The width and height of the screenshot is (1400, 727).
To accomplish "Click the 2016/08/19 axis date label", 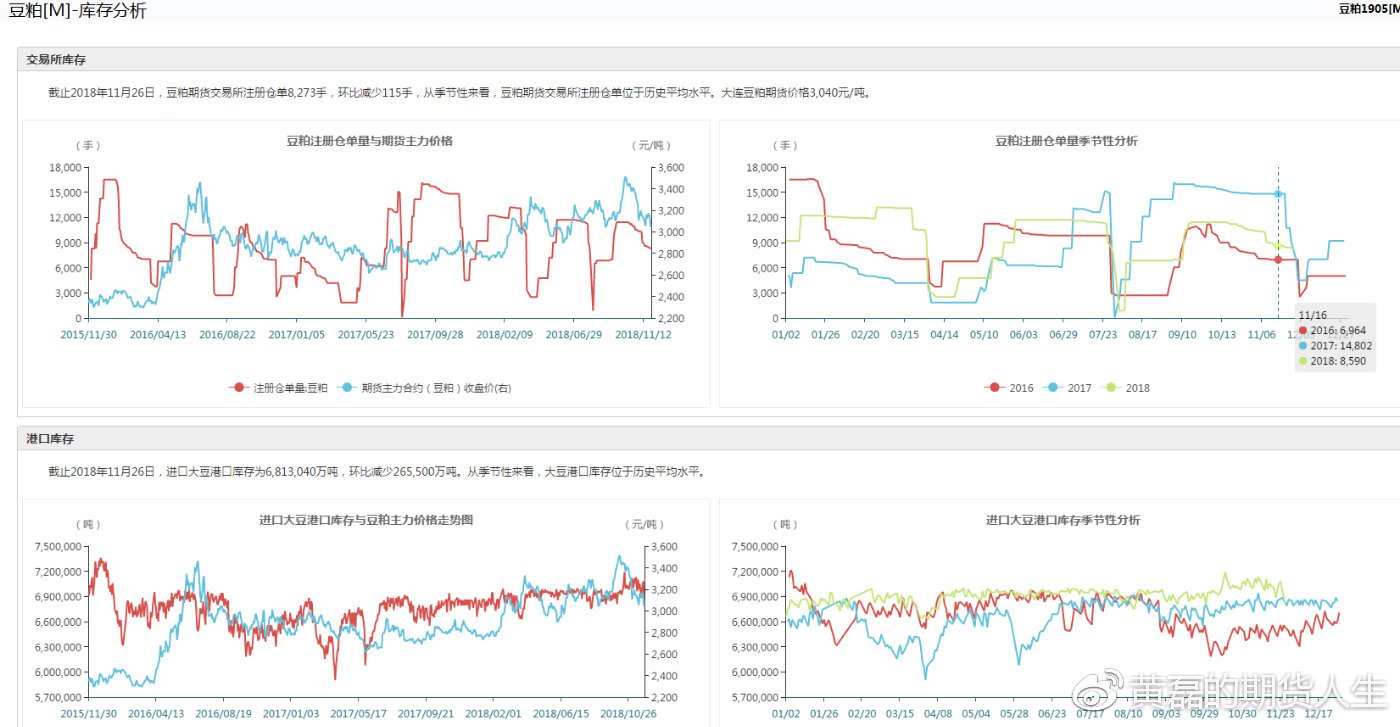I will click(223, 714).
